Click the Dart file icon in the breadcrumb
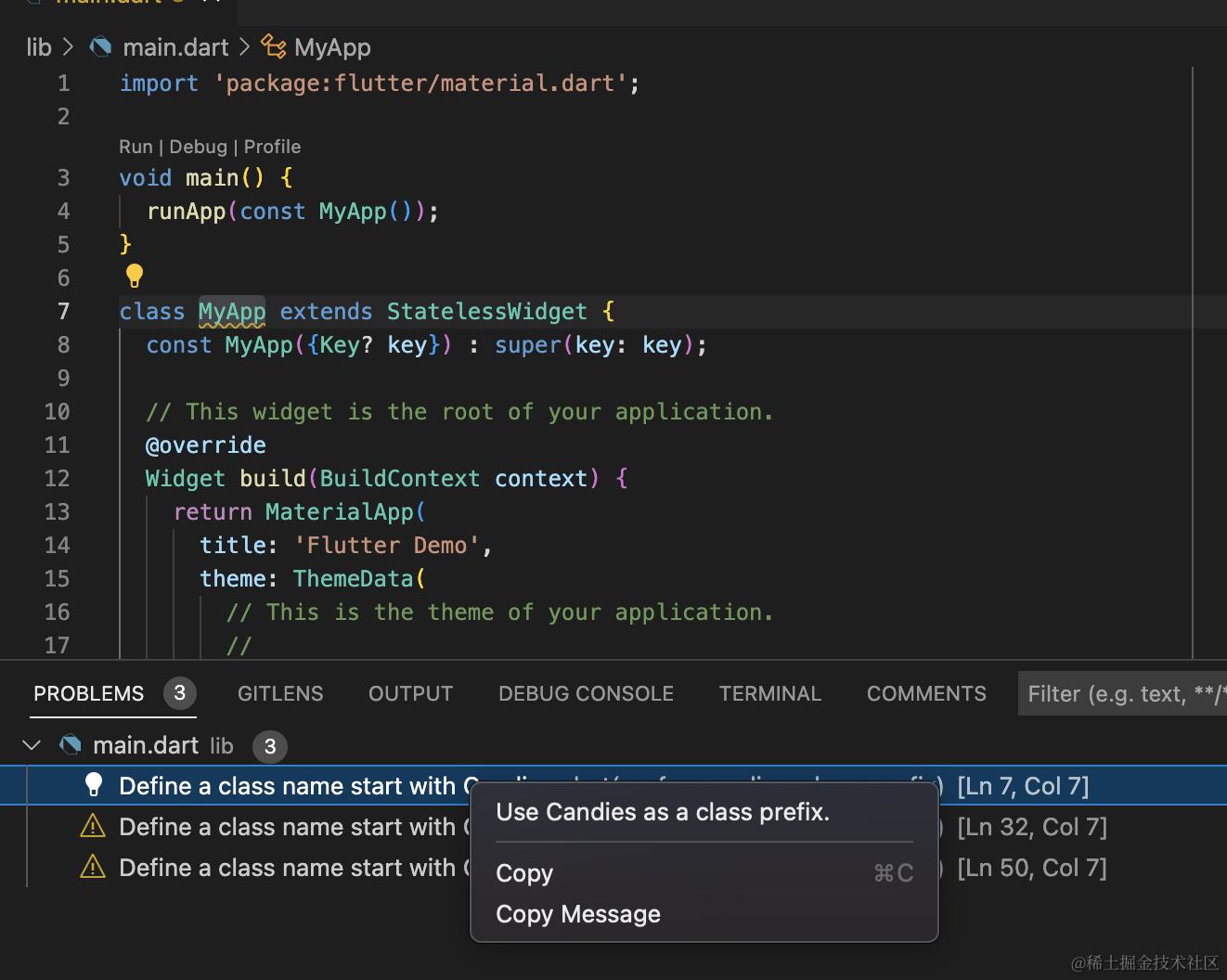The width and height of the screenshot is (1227, 980). coord(100,46)
